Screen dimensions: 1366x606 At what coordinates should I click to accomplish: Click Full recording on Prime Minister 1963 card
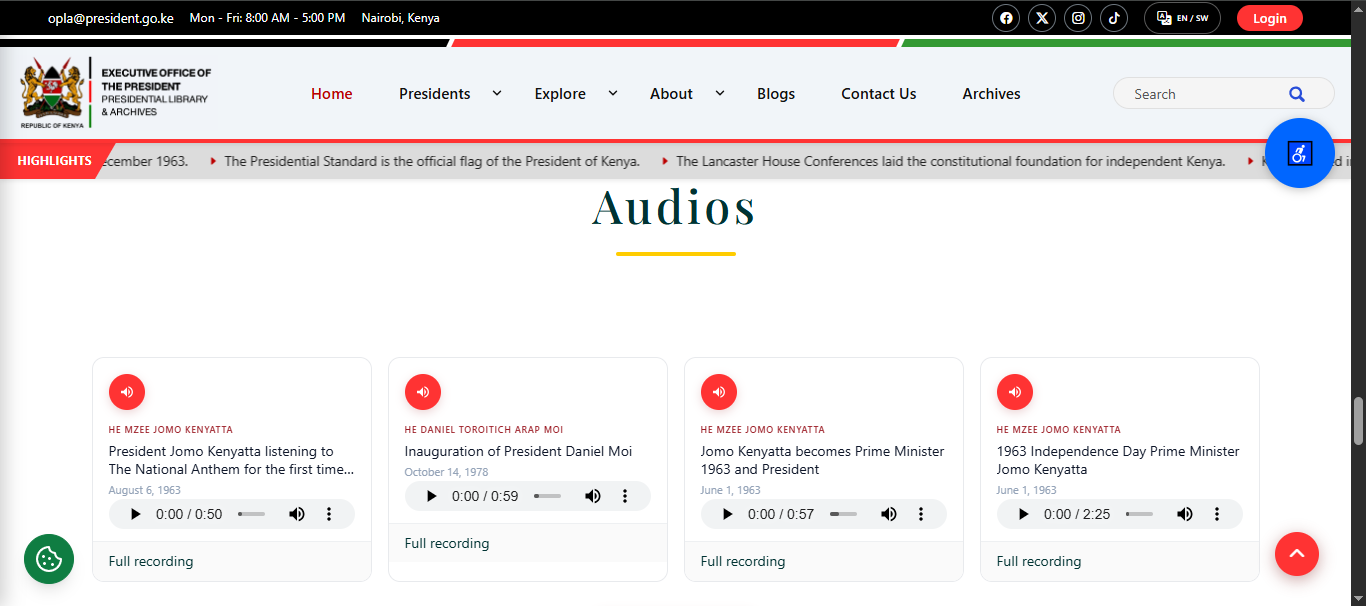[743, 561]
